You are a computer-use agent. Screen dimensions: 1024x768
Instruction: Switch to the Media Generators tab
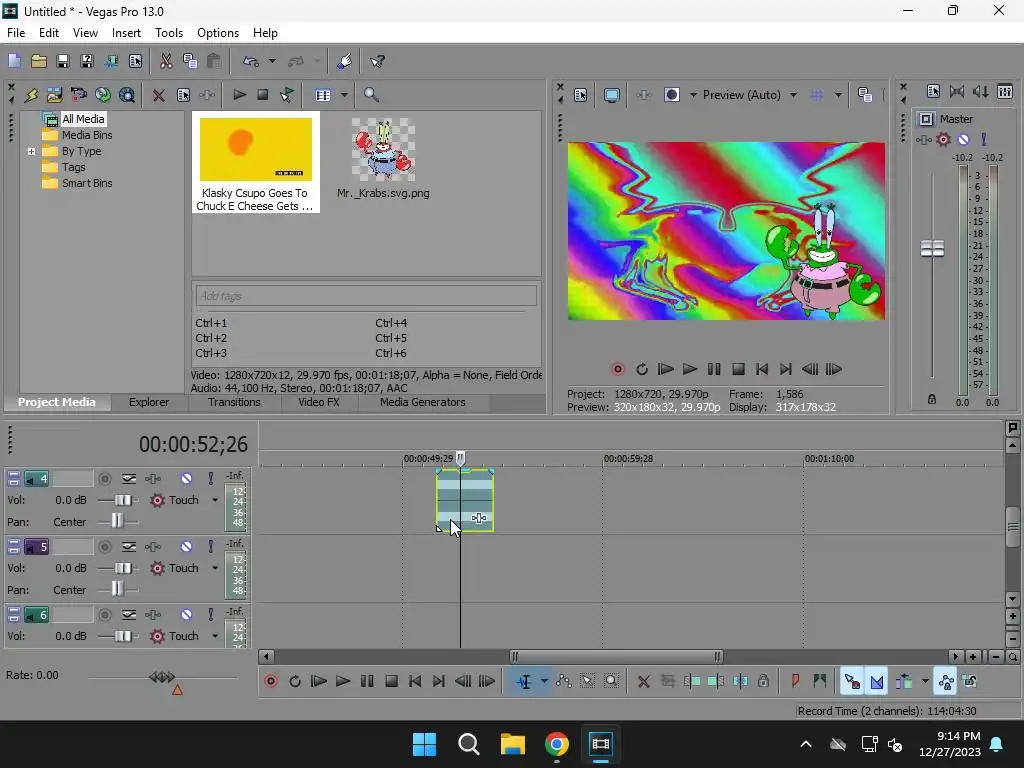[423, 402]
